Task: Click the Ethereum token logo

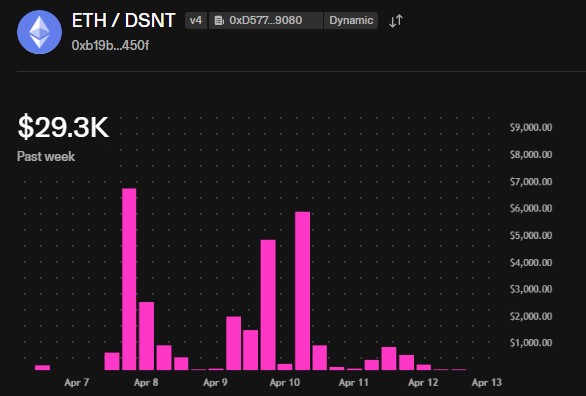Action: pos(39,32)
